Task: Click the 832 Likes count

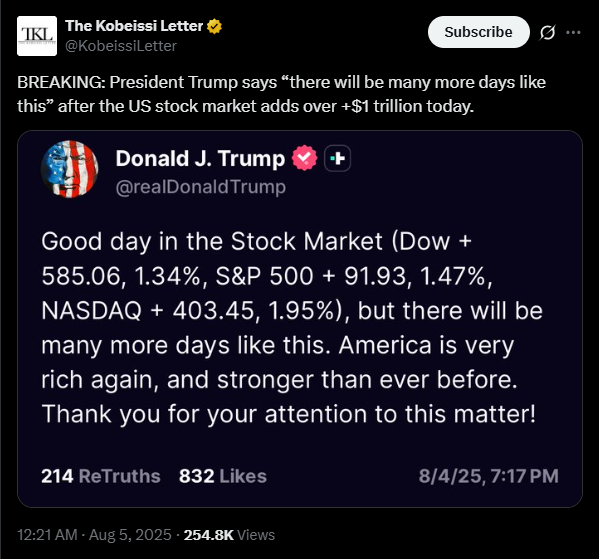Action: tap(223, 476)
